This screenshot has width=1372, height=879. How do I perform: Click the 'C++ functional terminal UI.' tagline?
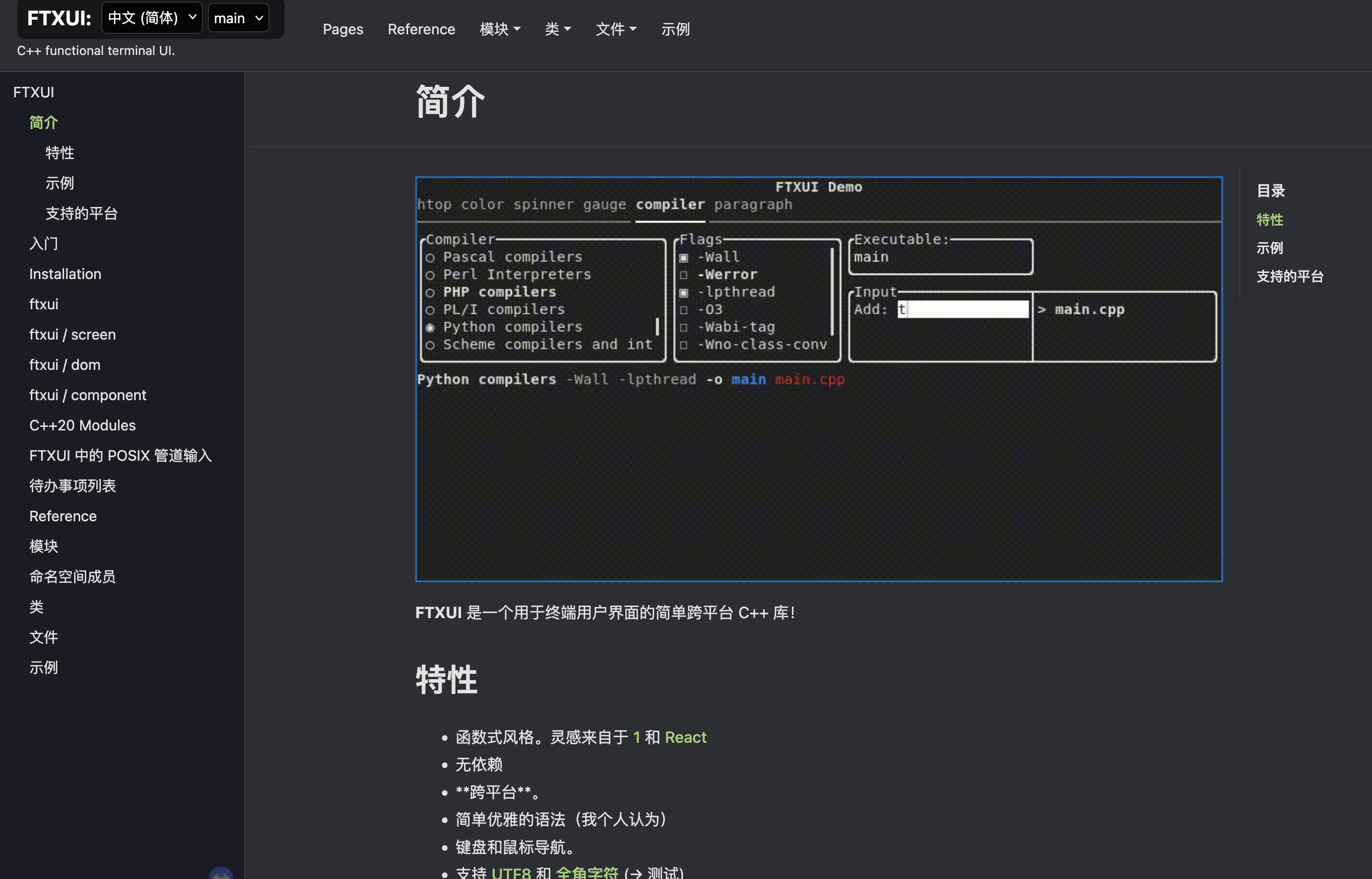(x=96, y=51)
